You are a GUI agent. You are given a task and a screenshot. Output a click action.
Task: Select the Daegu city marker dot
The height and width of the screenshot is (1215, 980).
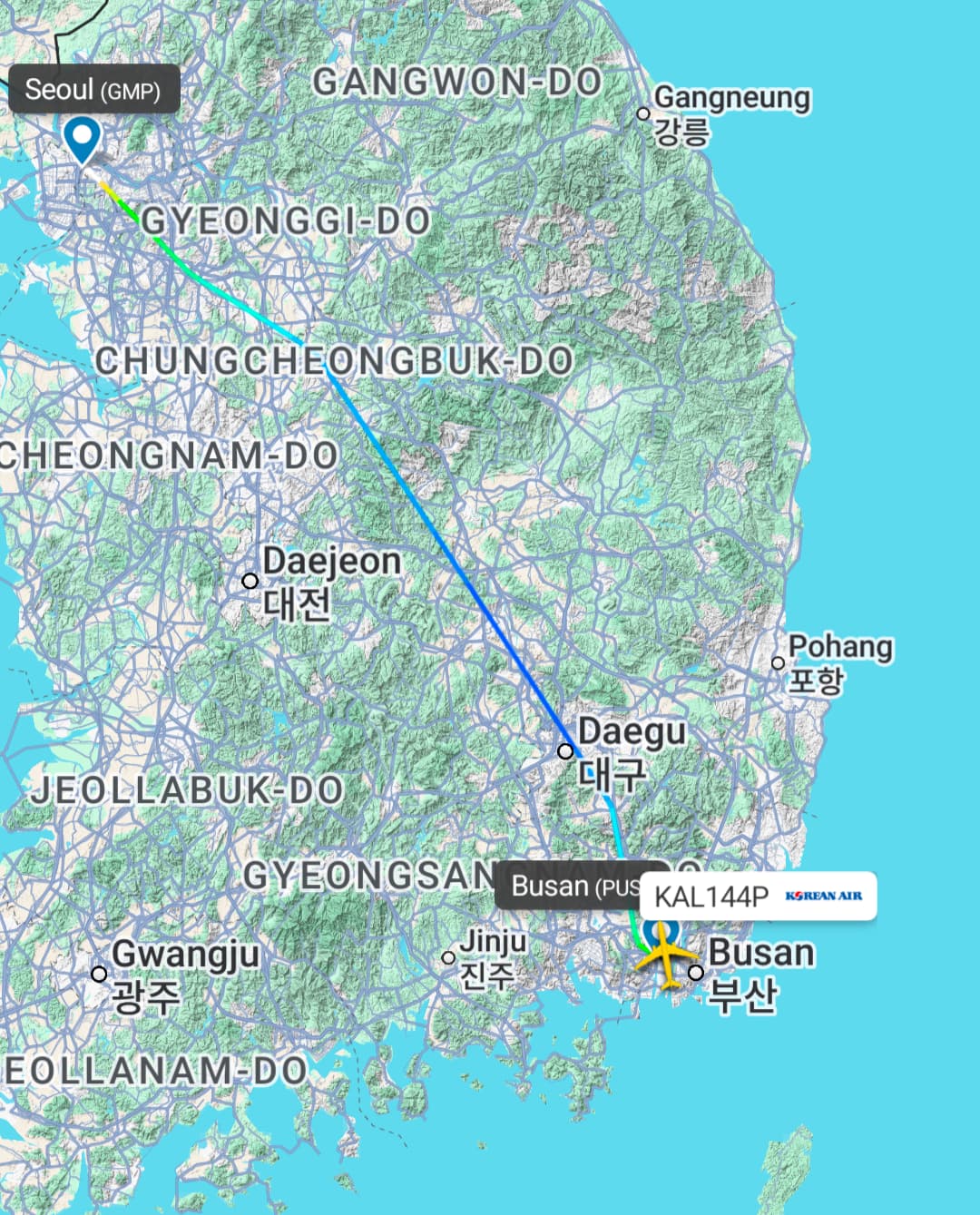pos(565,751)
